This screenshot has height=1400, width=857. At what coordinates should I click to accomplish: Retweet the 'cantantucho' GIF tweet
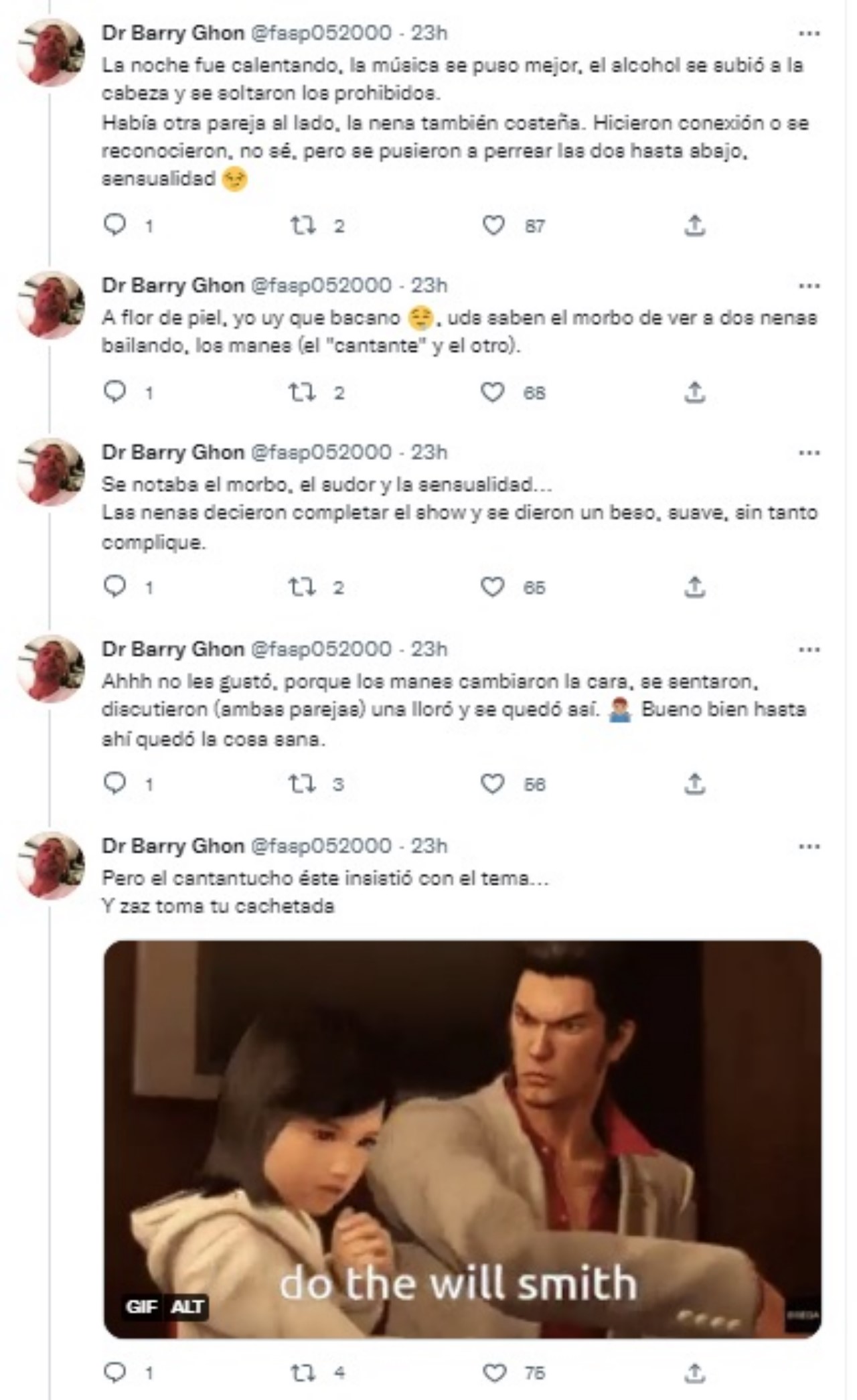[x=302, y=1373]
